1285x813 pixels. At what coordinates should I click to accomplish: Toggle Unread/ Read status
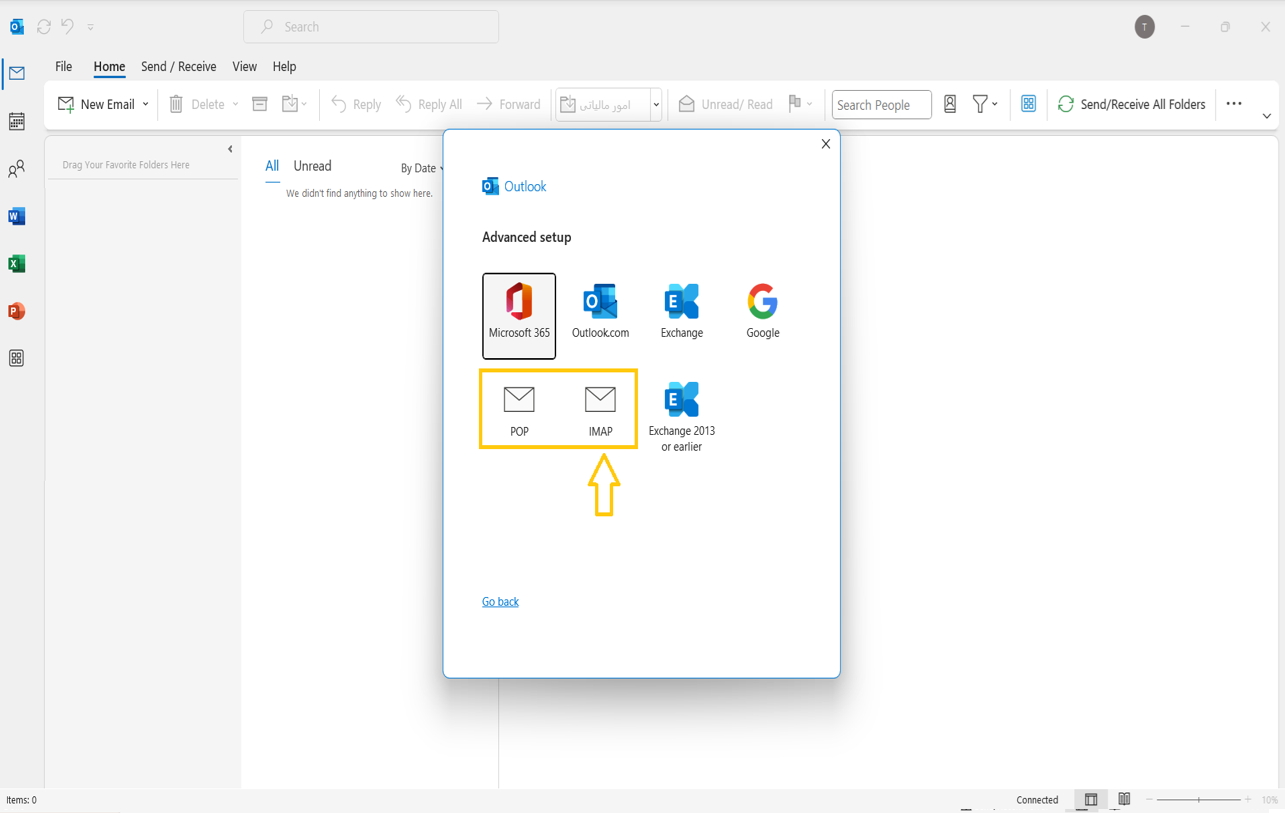(x=726, y=104)
